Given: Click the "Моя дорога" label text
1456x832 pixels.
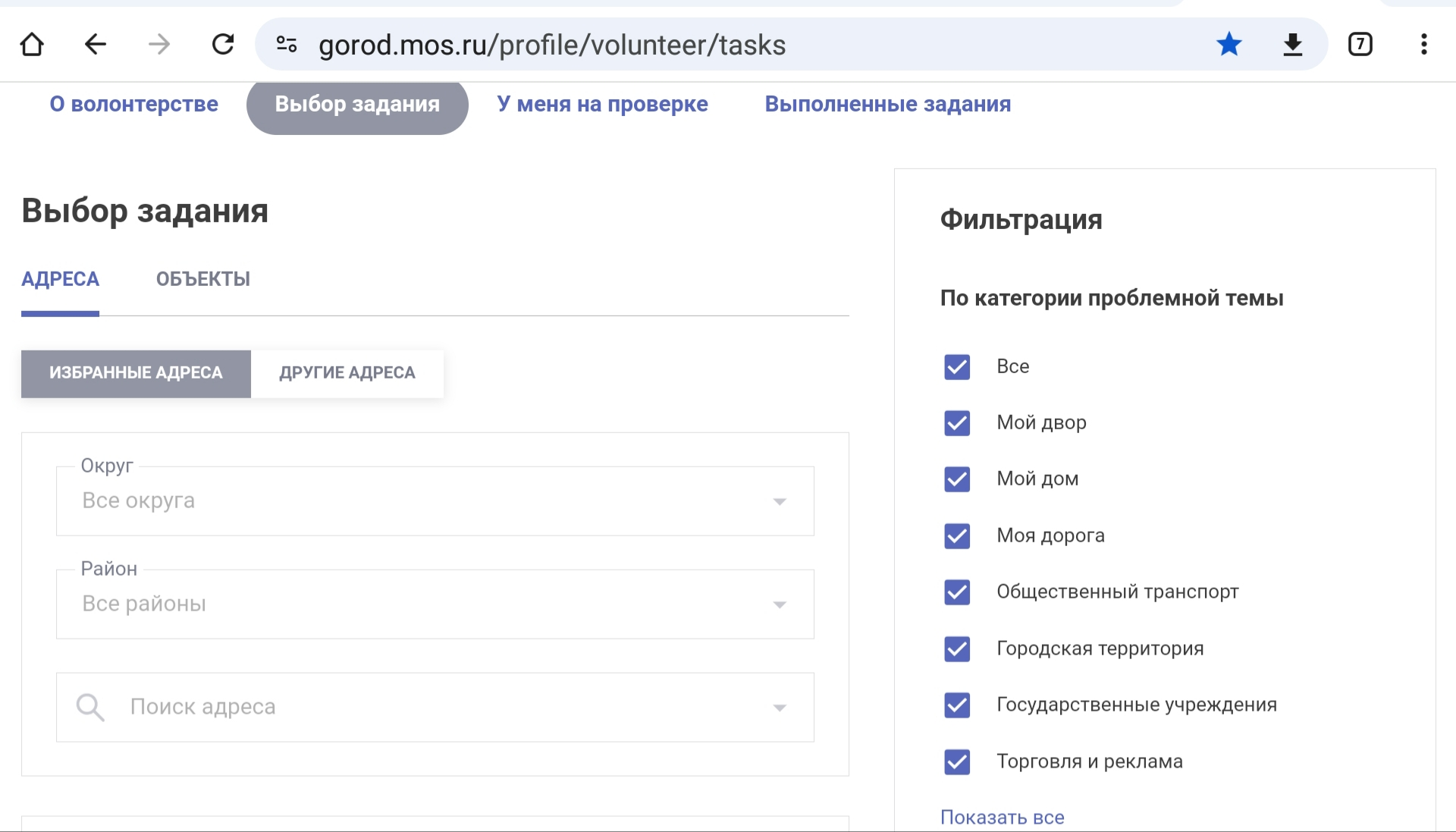Looking at the screenshot, I should pos(1050,535).
